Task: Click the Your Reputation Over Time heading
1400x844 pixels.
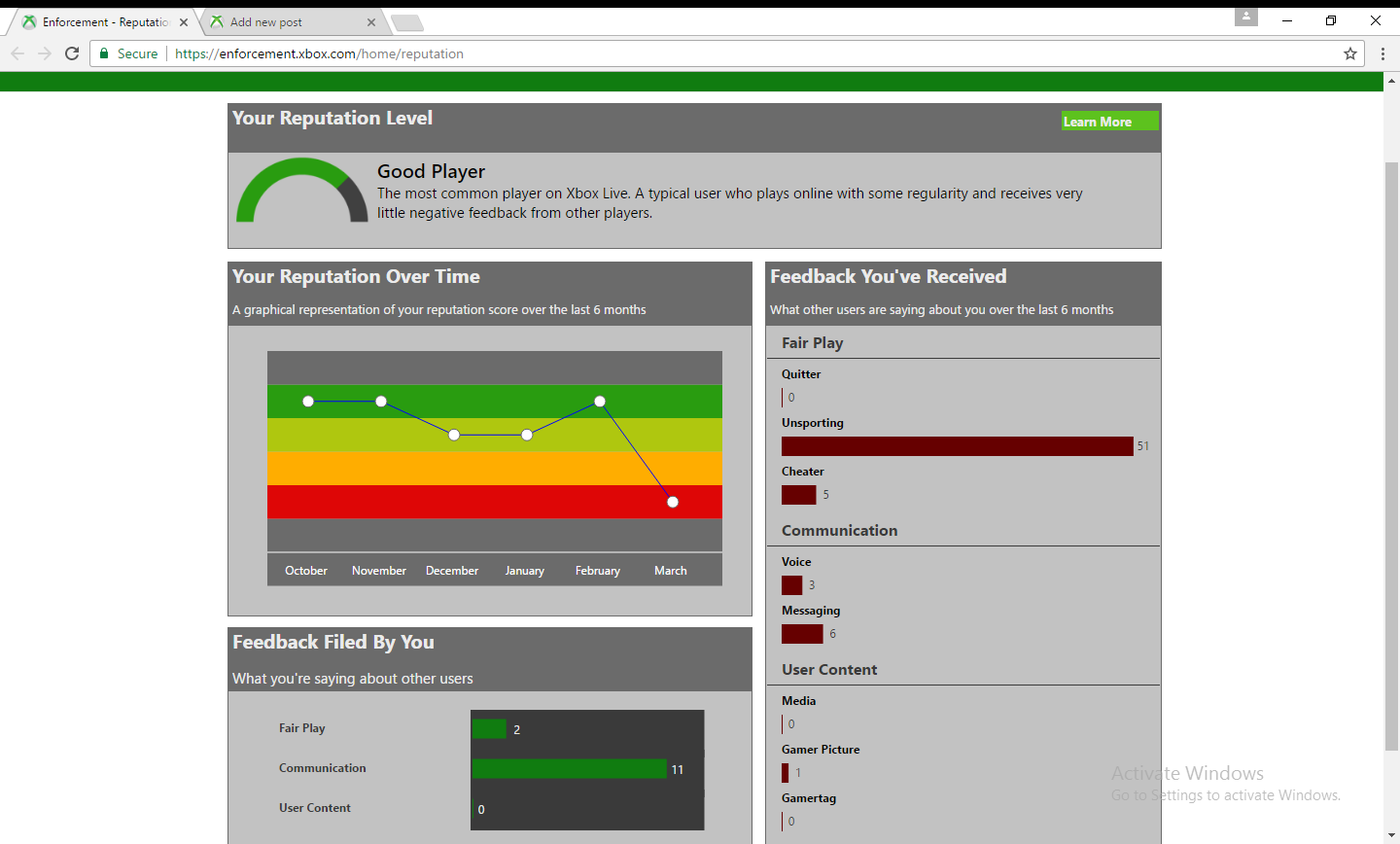Action: click(356, 277)
